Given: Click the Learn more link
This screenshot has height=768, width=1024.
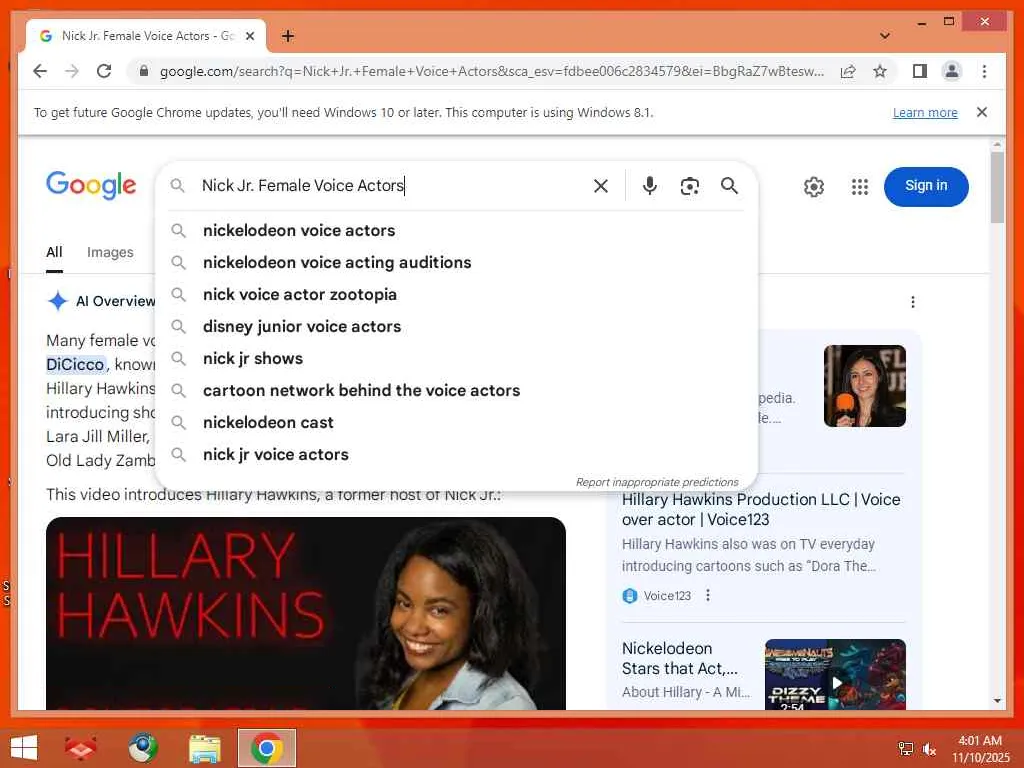Looking at the screenshot, I should (x=925, y=112).
